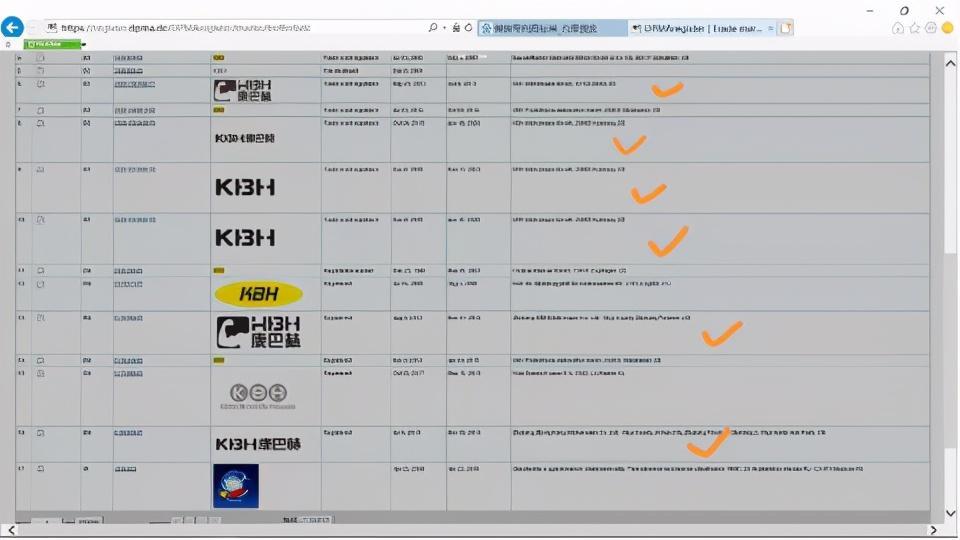The height and width of the screenshot is (540, 960).
Task: Click the lock security icon in address bar
Action: coord(455,28)
